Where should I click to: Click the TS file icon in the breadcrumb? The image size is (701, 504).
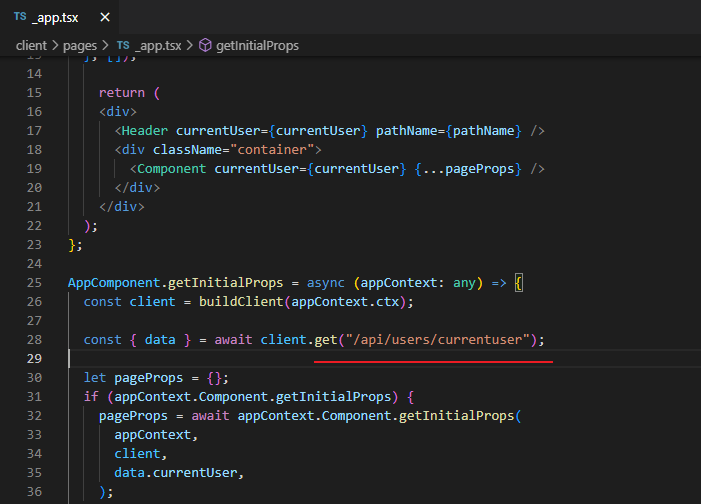pos(124,45)
